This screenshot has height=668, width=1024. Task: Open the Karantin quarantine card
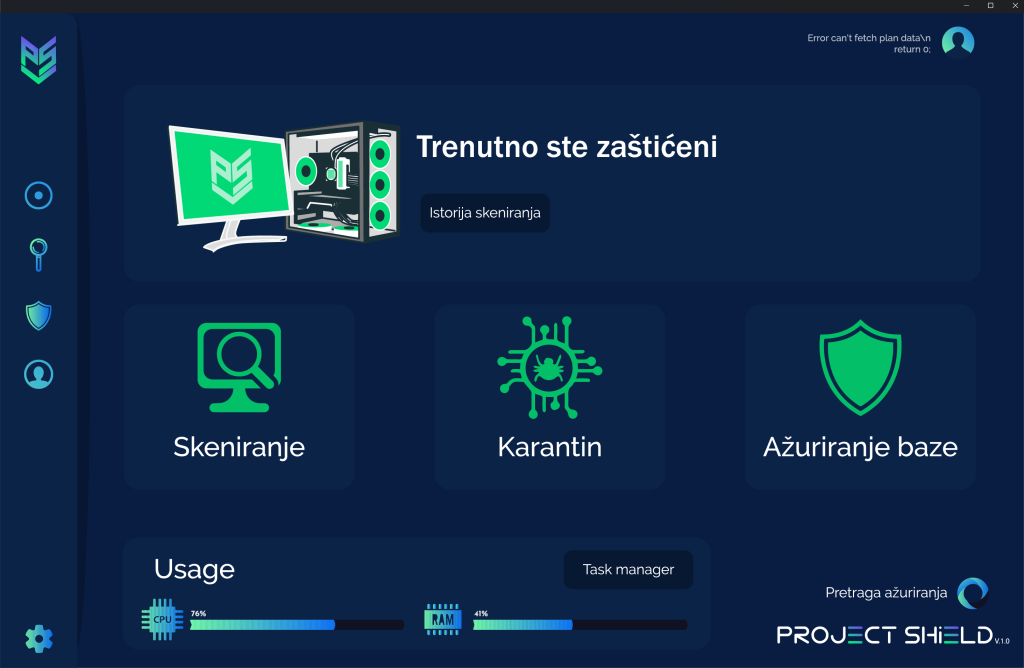click(549, 397)
